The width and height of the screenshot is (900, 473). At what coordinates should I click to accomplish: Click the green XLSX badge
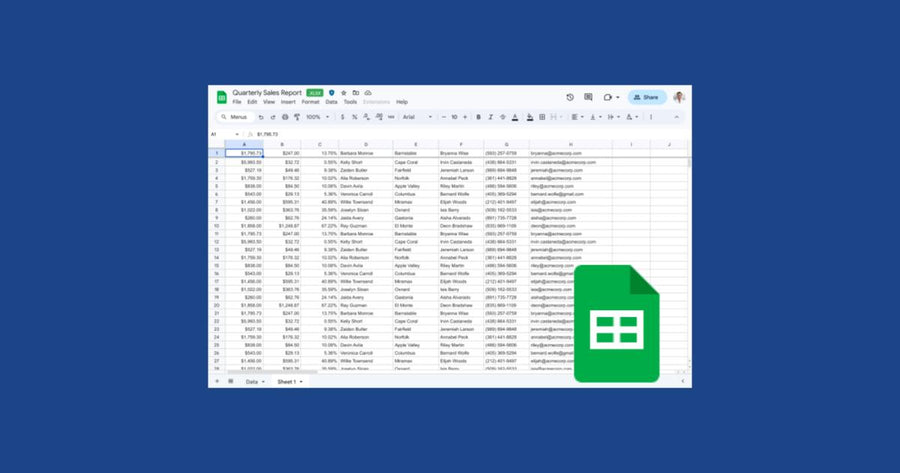[x=315, y=93]
